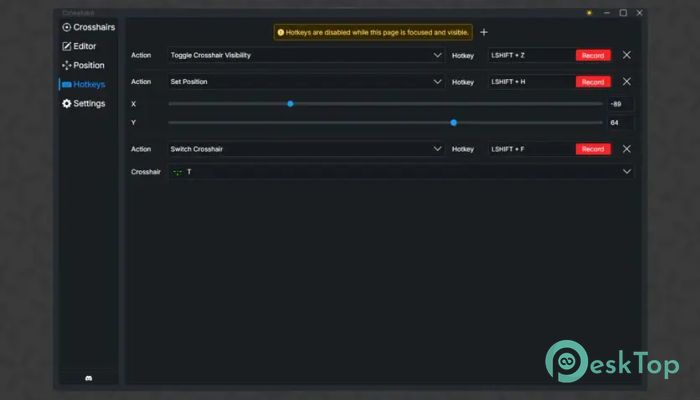Click the Y value field showing 64
Image resolution: width=700 pixels, height=400 pixels.
(621, 123)
